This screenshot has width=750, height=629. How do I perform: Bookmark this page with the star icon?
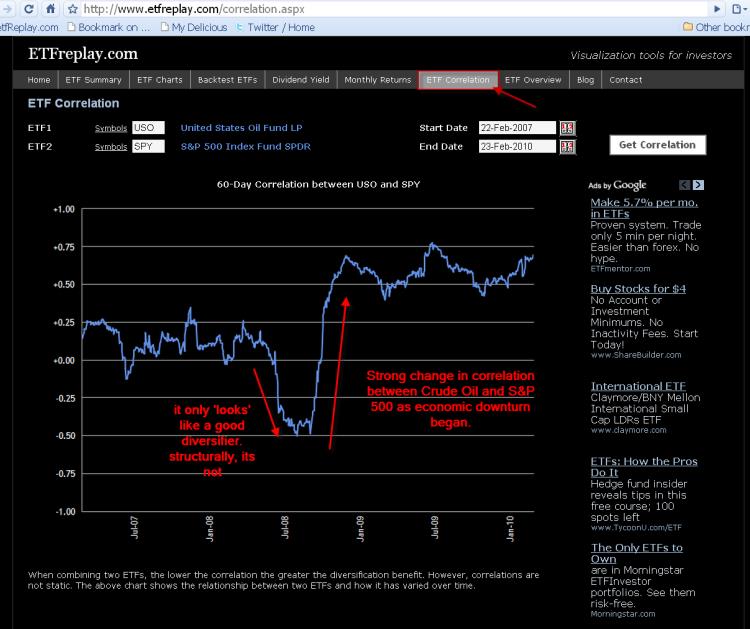[72, 9]
